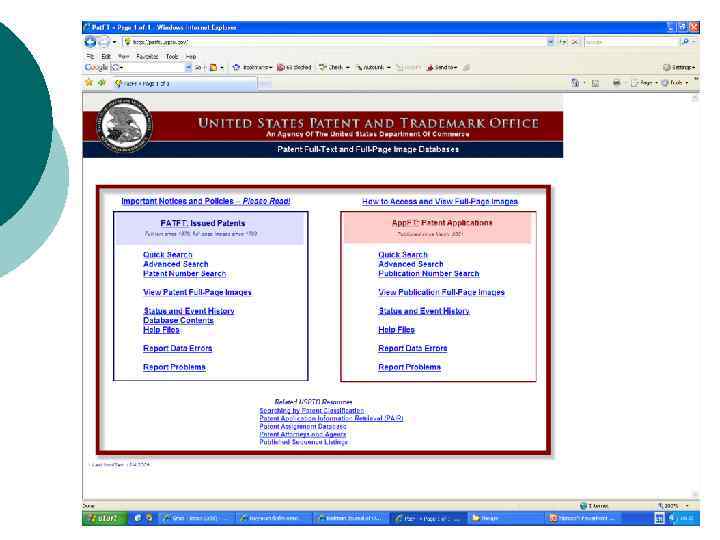
Task: Click the Windows Start button
Action: click(105, 518)
